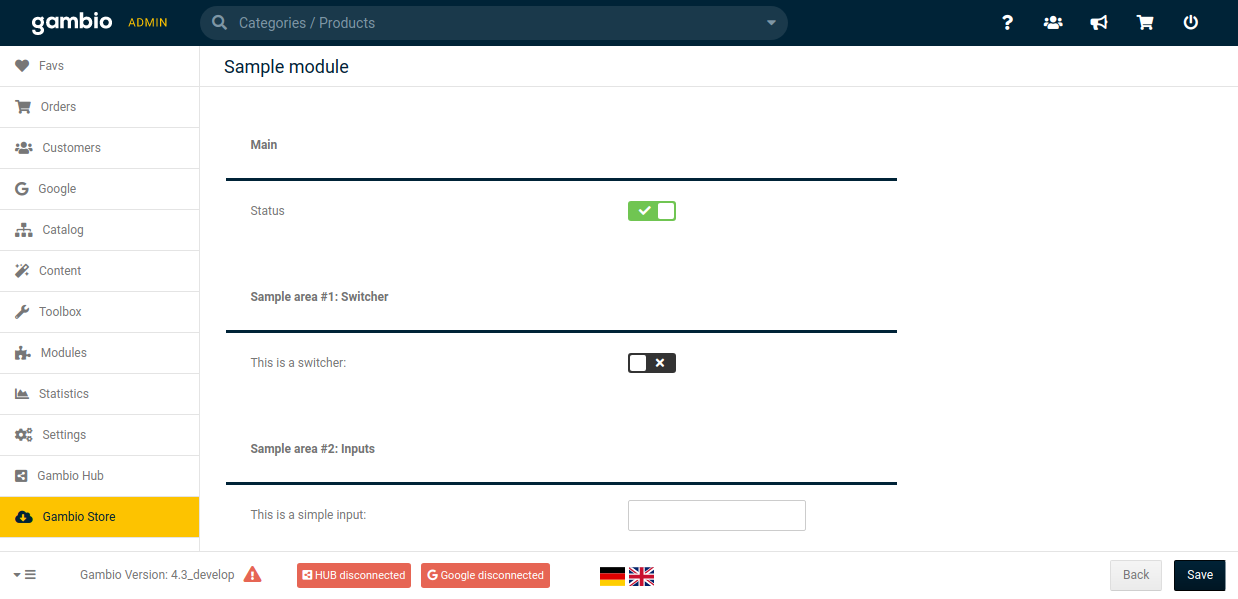Expand the Catalog sidebar section
The image size is (1238, 599).
[63, 230]
